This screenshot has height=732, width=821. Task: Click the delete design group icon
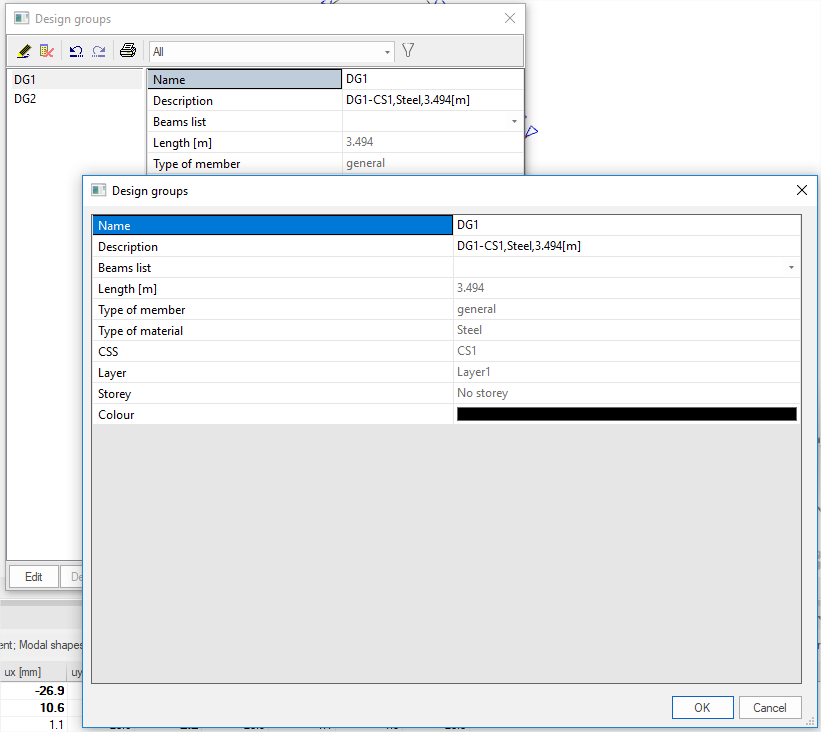[46, 51]
